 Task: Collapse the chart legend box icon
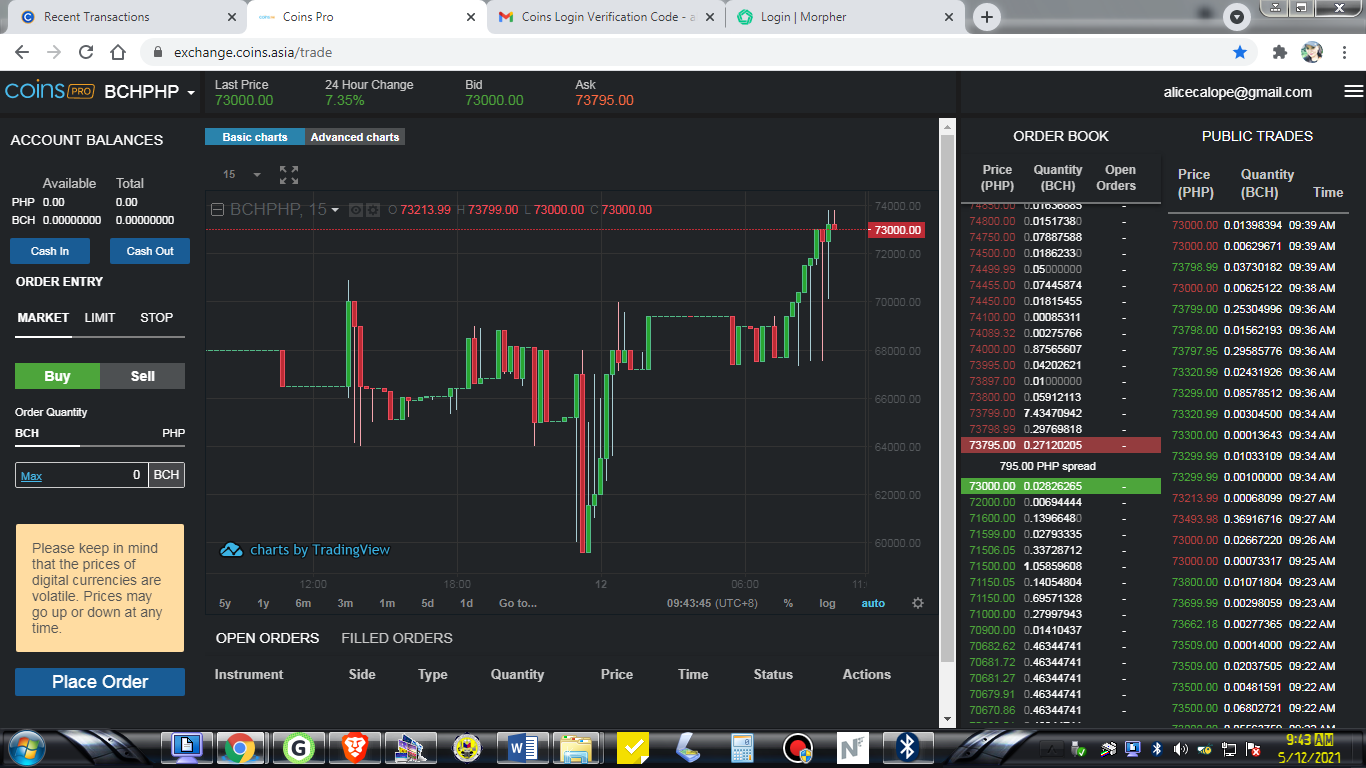217,210
